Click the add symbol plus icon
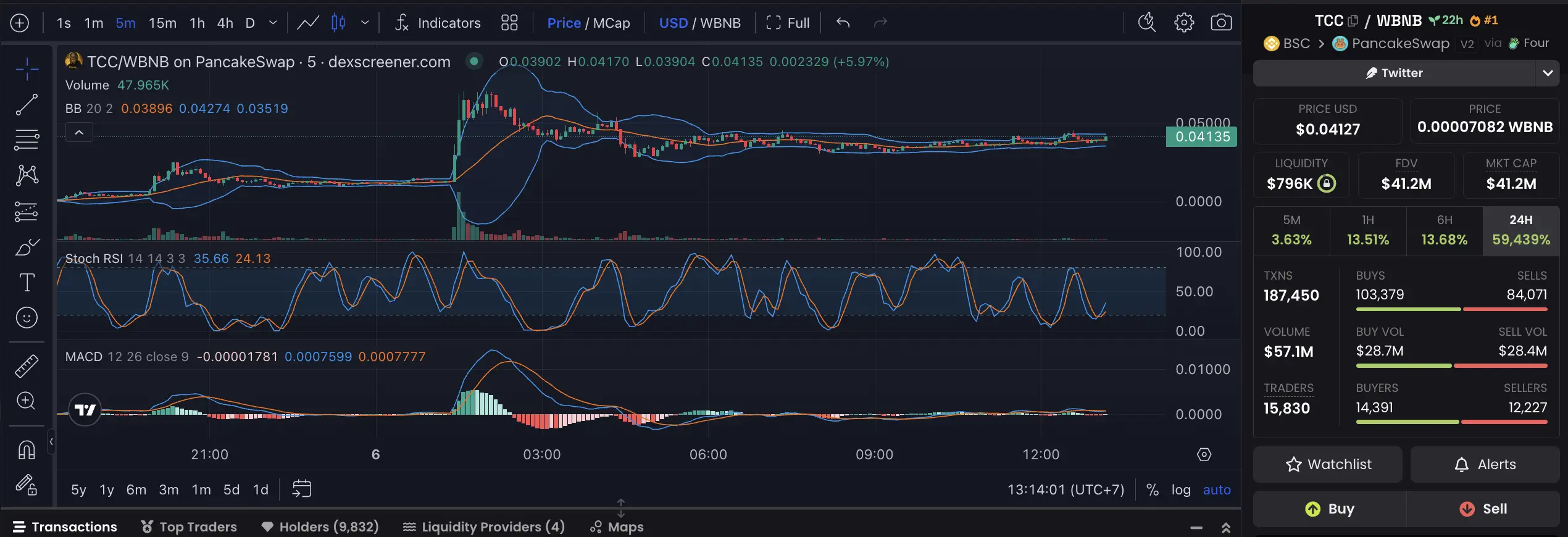 click(x=20, y=23)
